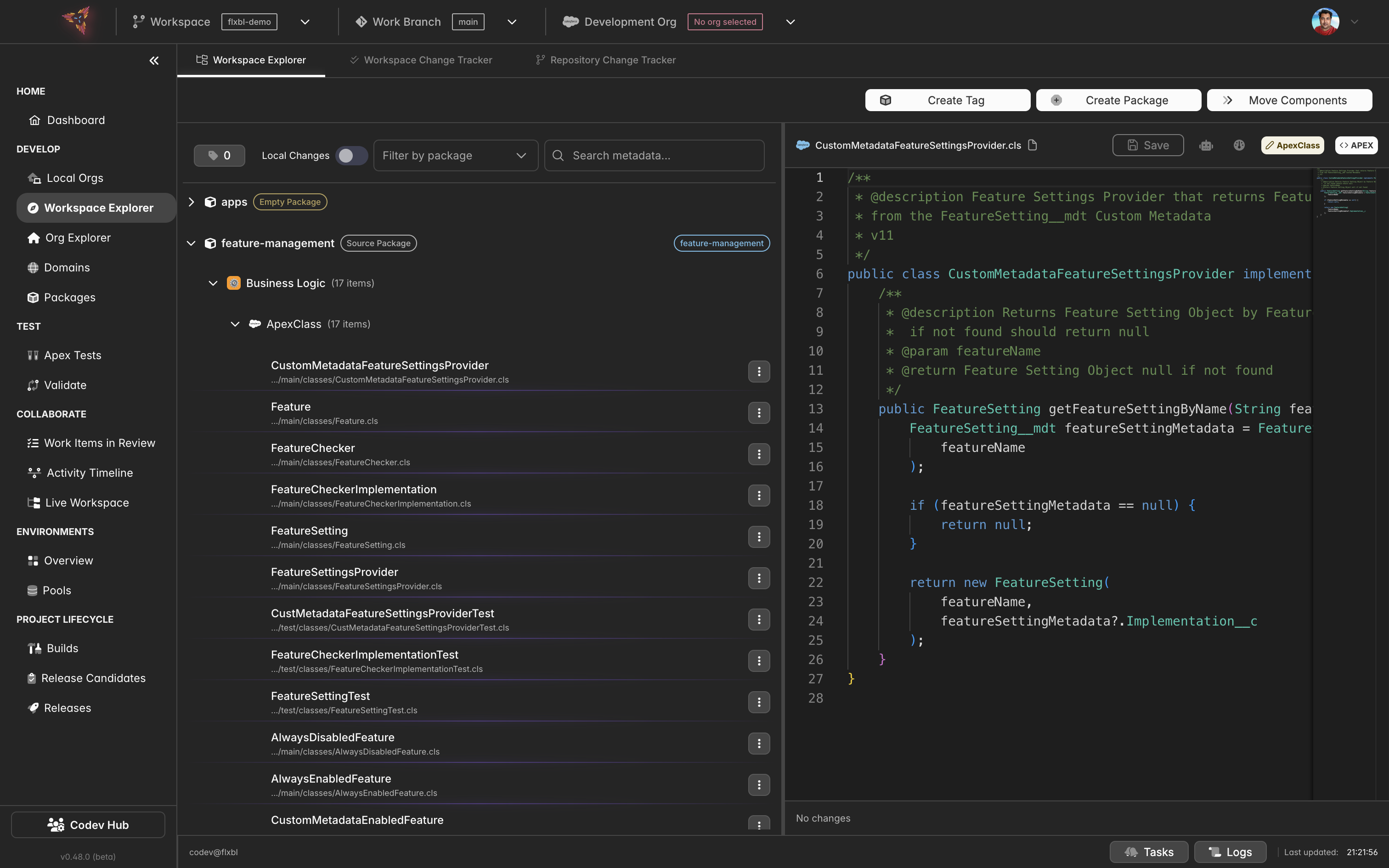
Task: Click the tag counter badge showing 0
Action: click(x=219, y=156)
